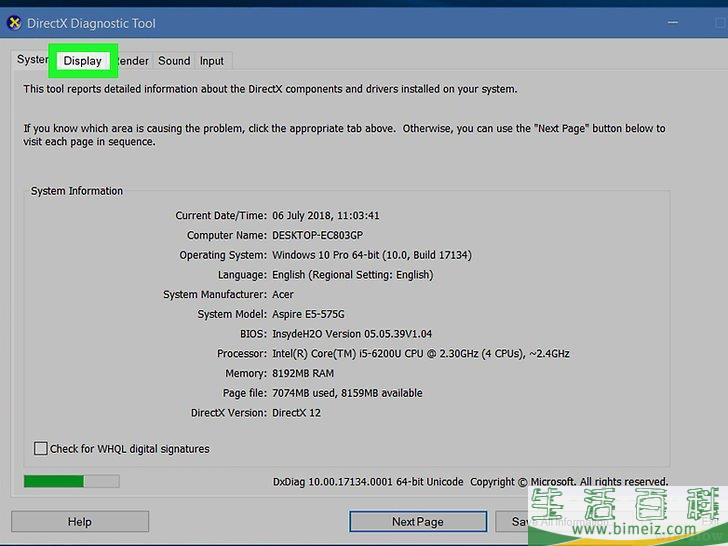Viewport: 728px width, 546px height.
Task: Enable Check for WHQL digital signatures
Action: (x=41, y=449)
